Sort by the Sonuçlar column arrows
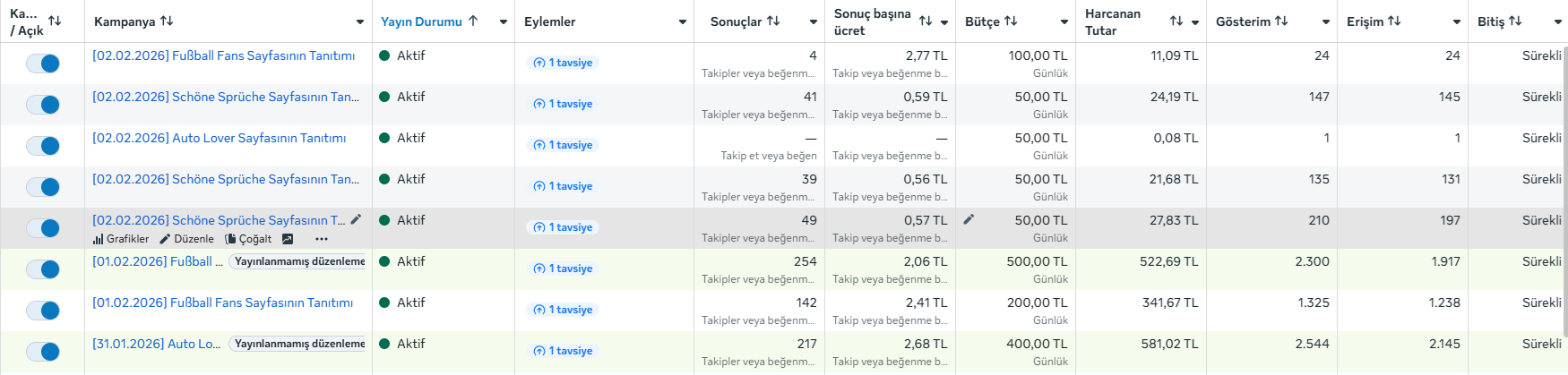The width and height of the screenshot is (1568, 375). pos(773,21)
